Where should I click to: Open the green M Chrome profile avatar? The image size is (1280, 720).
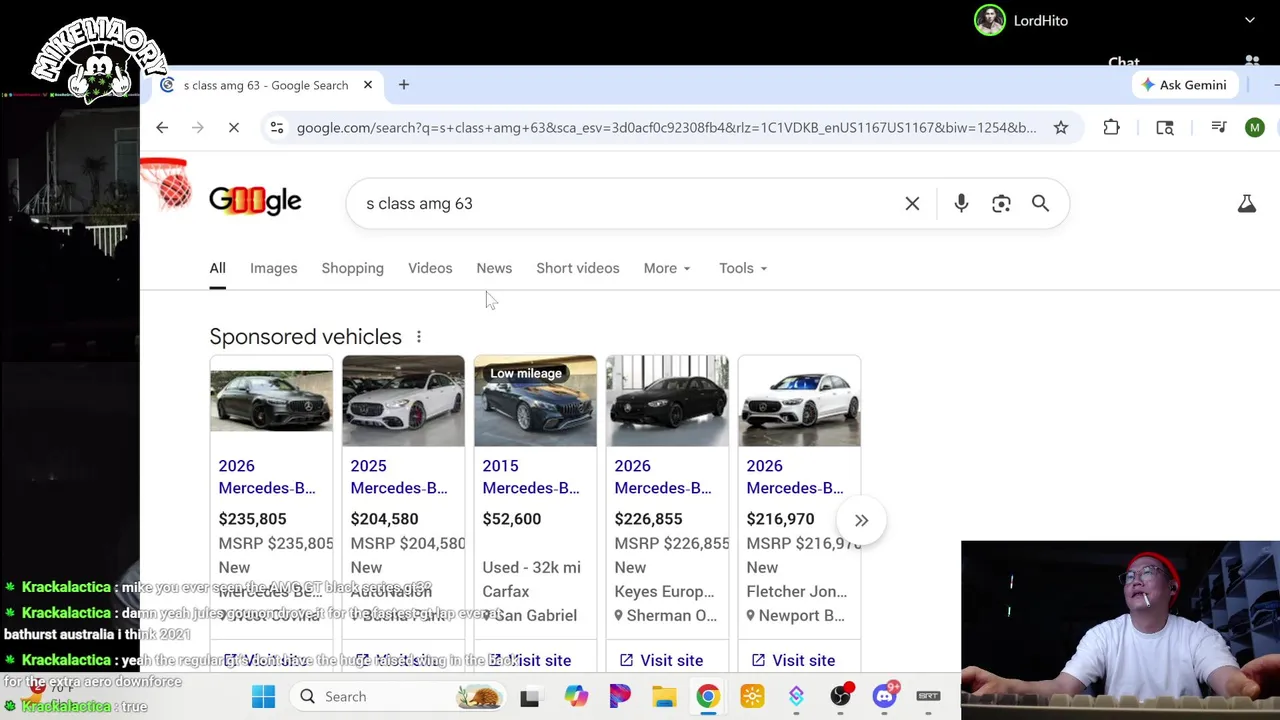click(1255, 128)
